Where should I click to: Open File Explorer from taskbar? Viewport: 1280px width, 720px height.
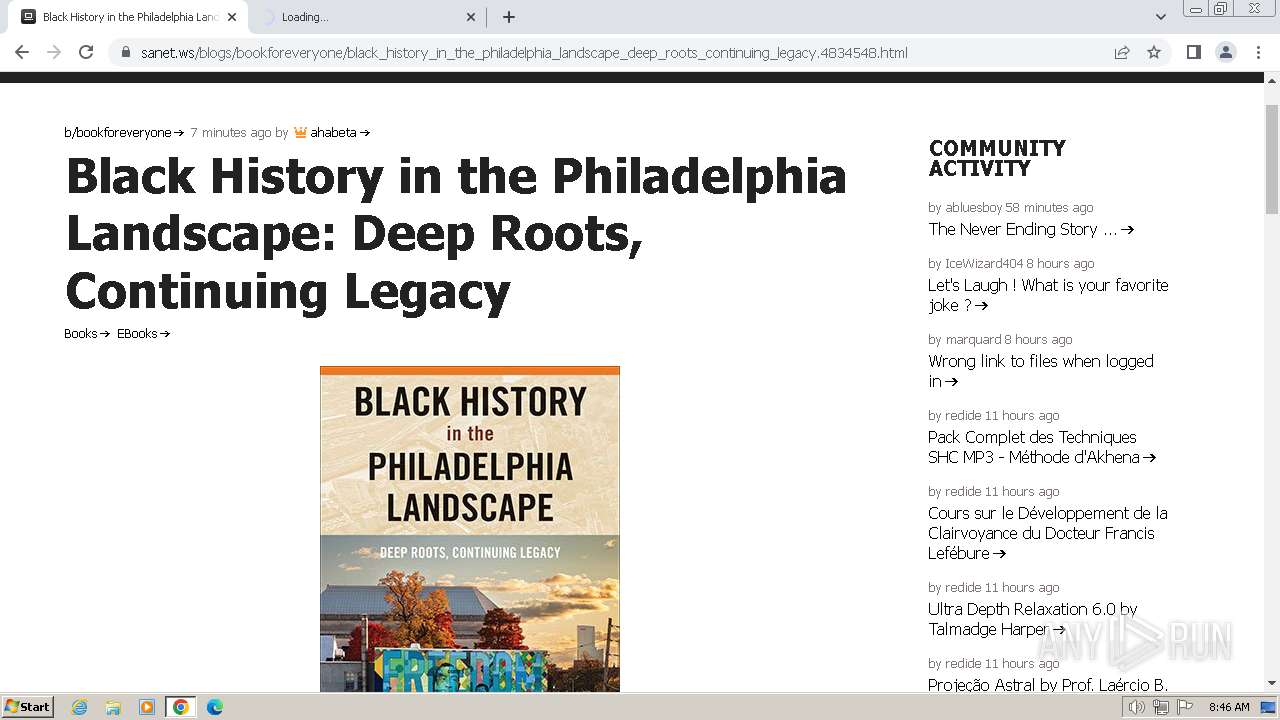[x=113, y=707]
